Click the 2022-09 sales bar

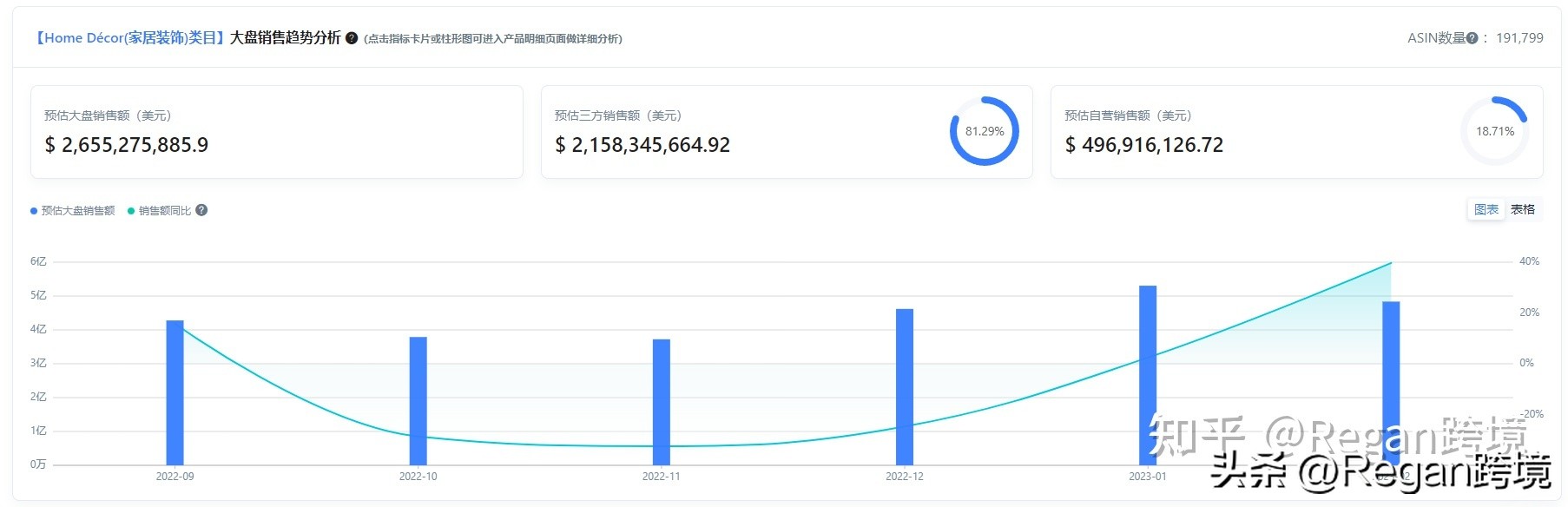click(175, 392)
